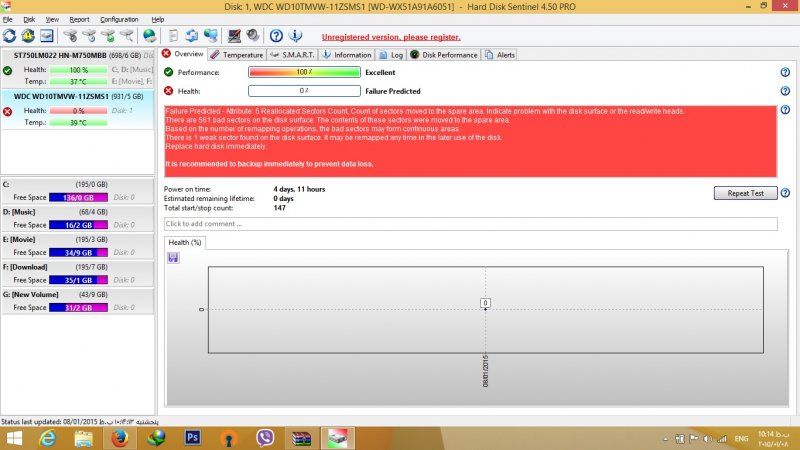Click the red failure predicted message box

coord(470,141)
